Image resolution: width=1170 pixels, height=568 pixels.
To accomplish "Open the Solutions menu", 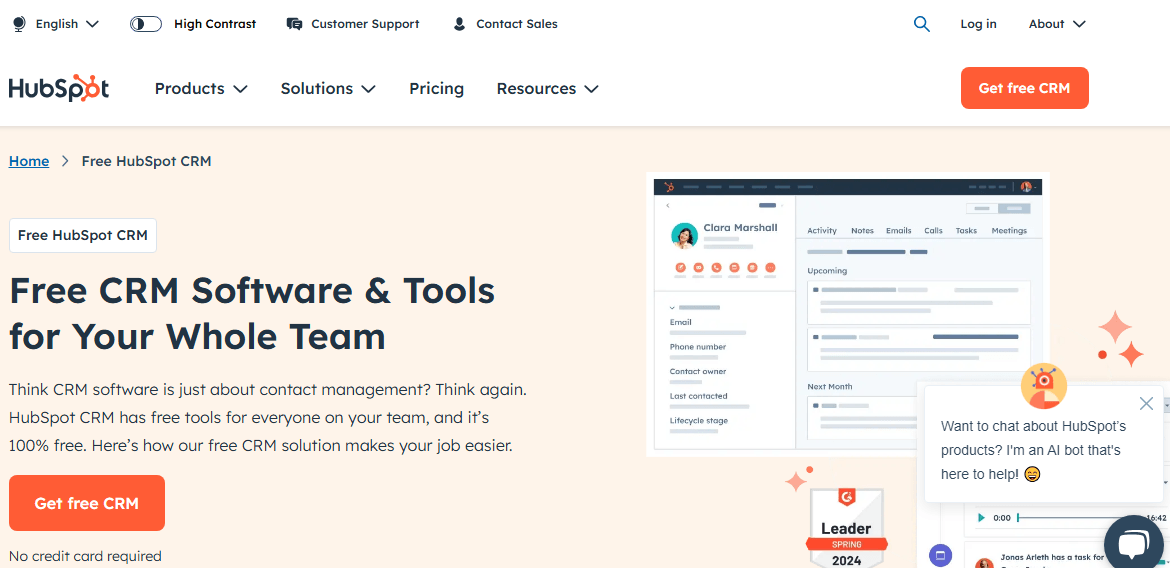I will click(x=328, y=88).
